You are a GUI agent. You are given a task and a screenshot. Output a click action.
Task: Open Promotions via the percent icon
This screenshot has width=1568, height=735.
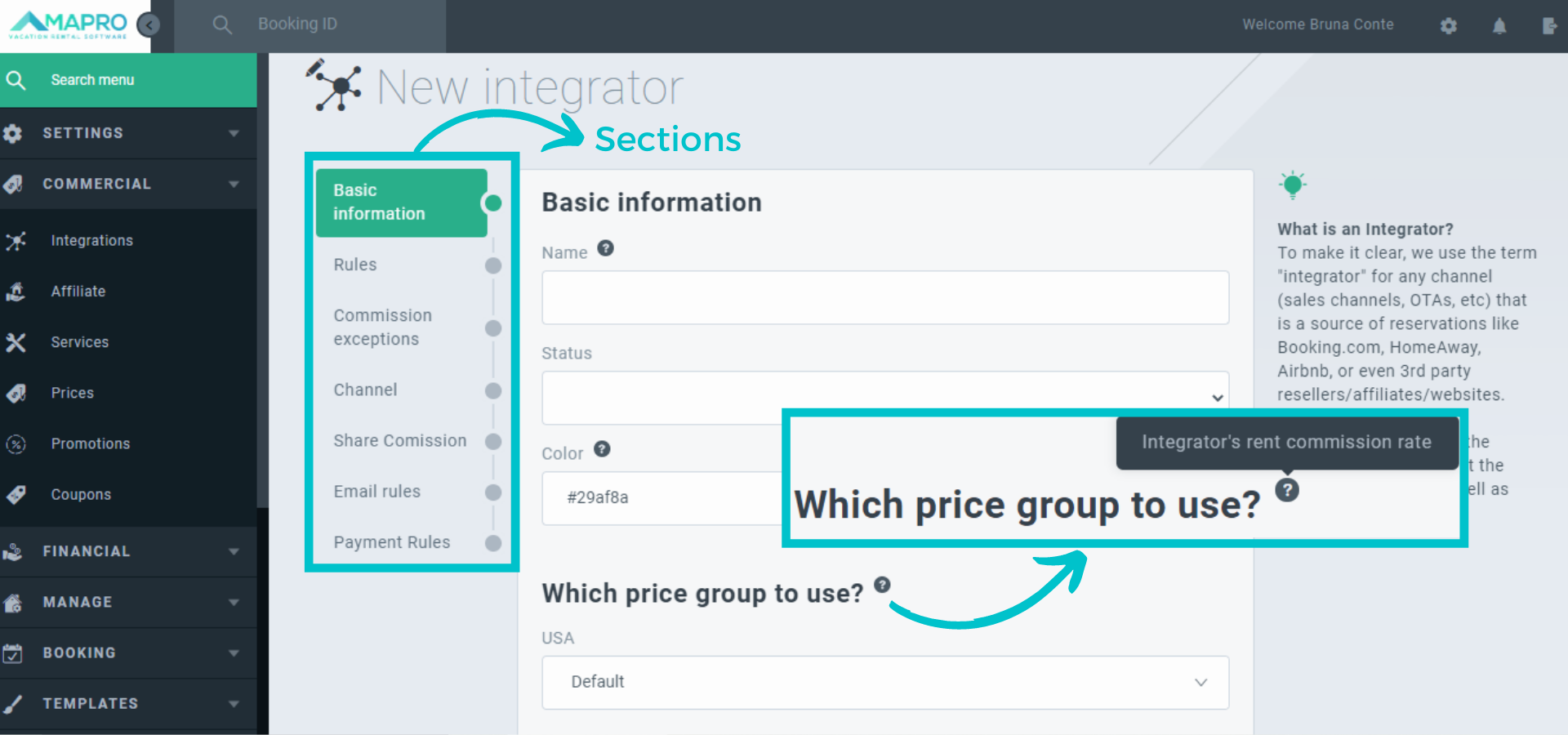[x=16, y=443]
